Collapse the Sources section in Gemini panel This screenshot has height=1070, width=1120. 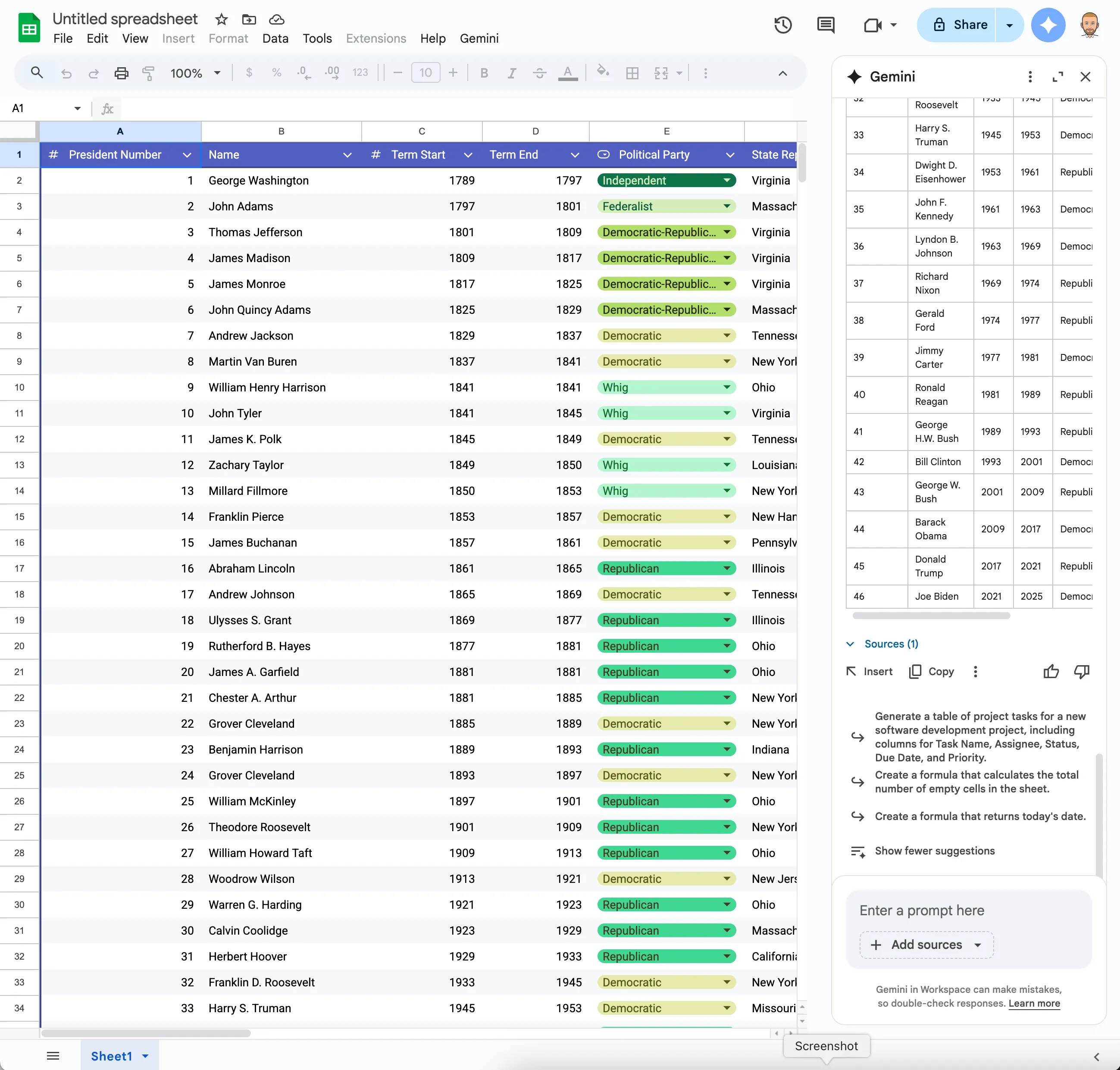coord(849,644)
